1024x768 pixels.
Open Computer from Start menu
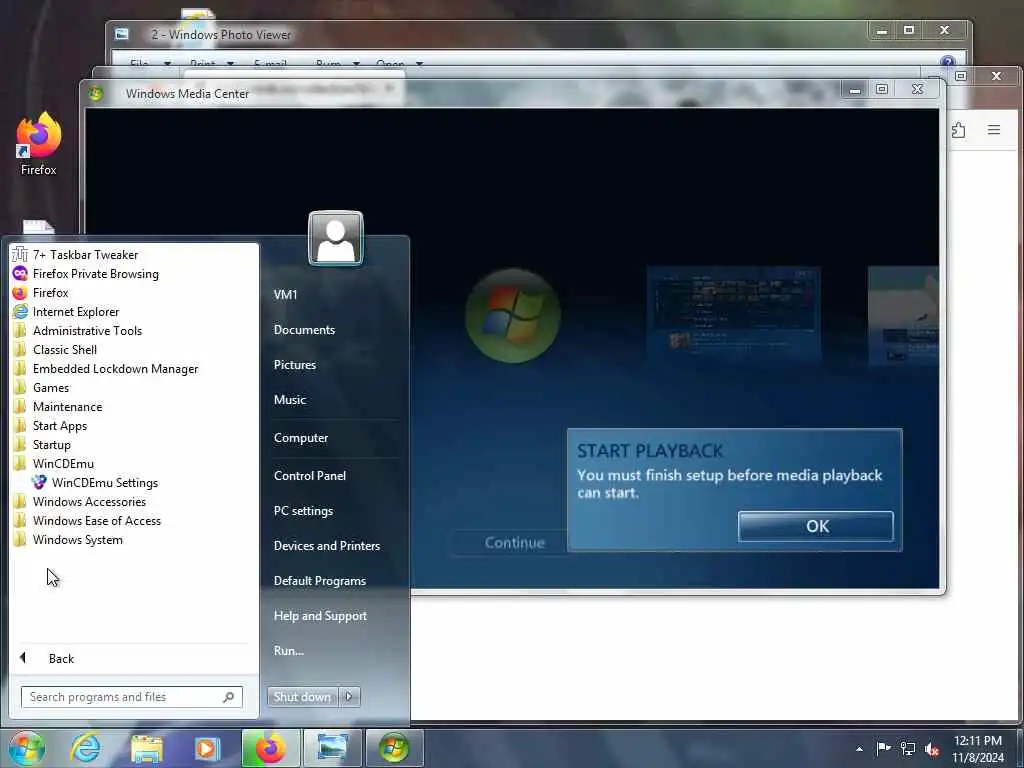(x=301, y=438)
